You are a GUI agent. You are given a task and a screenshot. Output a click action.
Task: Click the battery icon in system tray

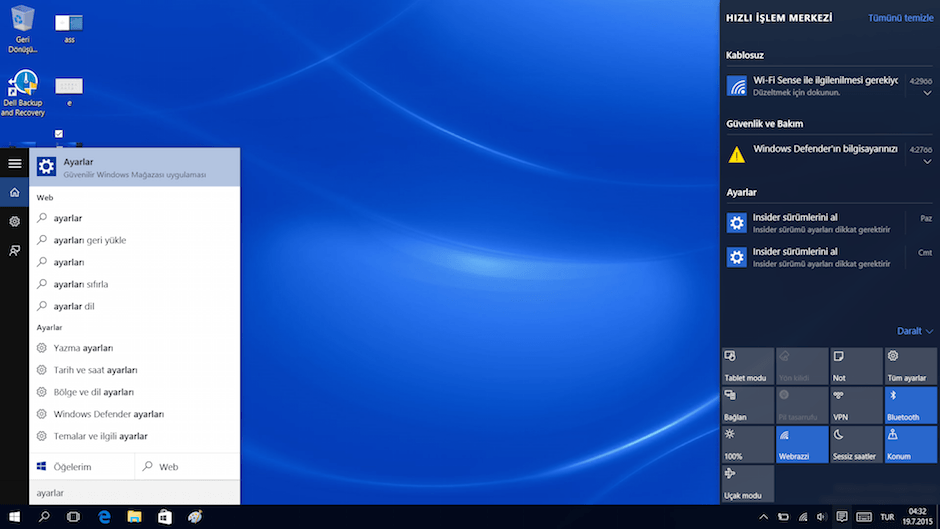point(783,516)
